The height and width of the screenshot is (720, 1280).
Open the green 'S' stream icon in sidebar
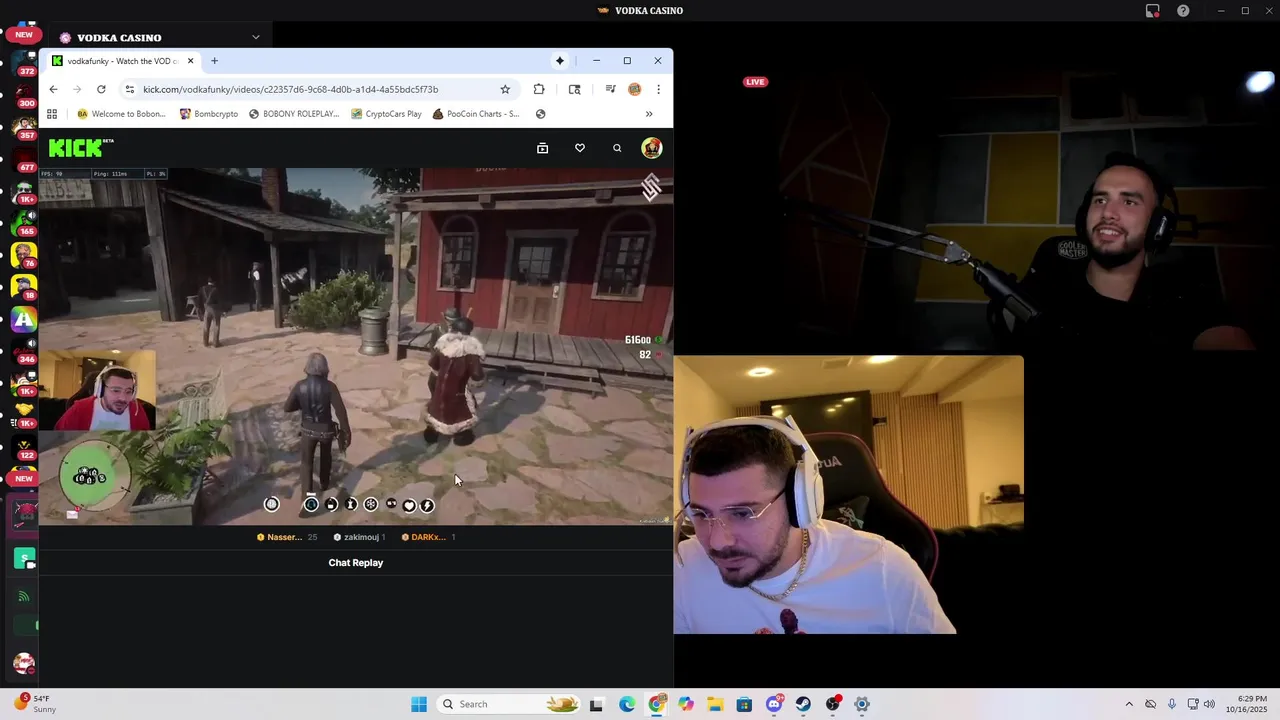24,559
